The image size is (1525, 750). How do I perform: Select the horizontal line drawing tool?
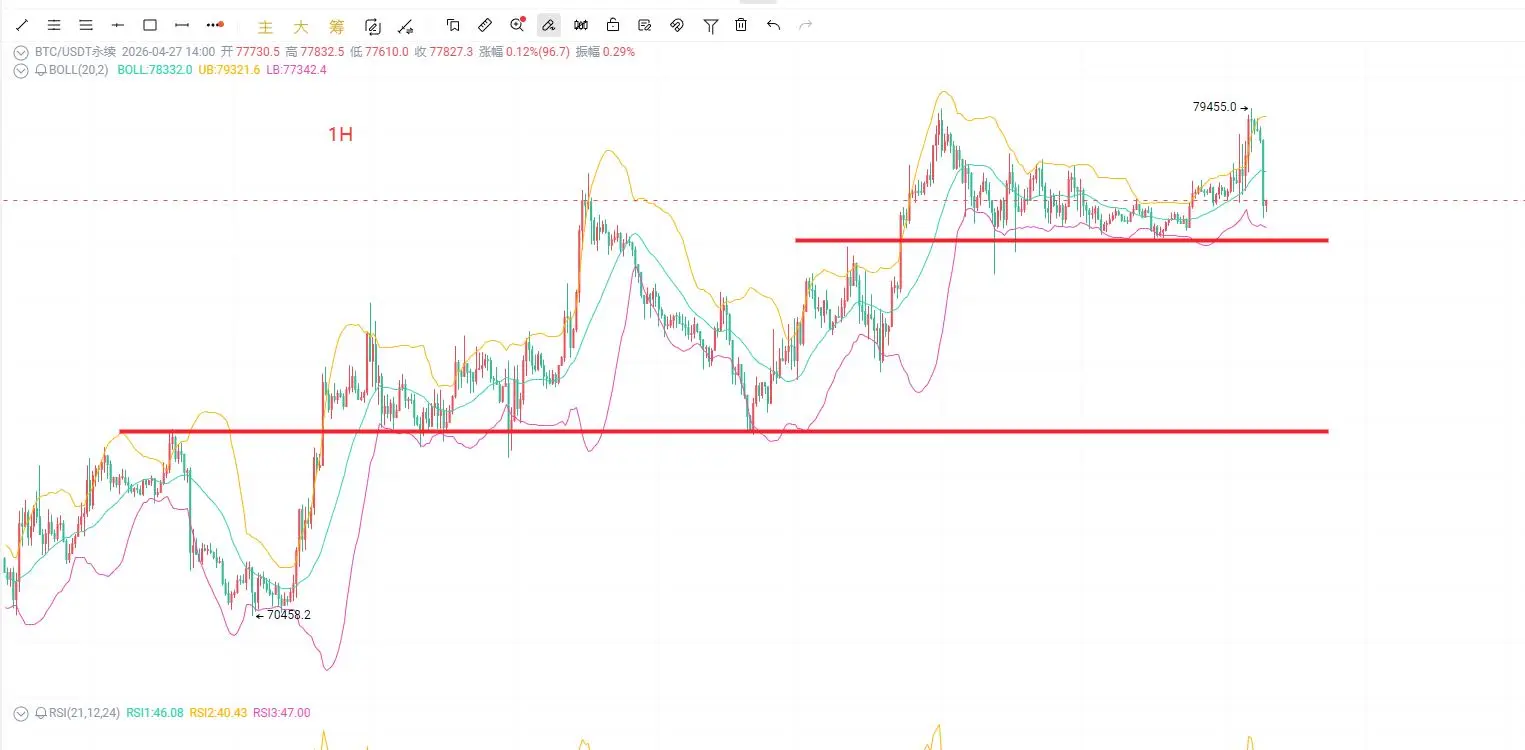pyautogui.click(x=118, y=25)
